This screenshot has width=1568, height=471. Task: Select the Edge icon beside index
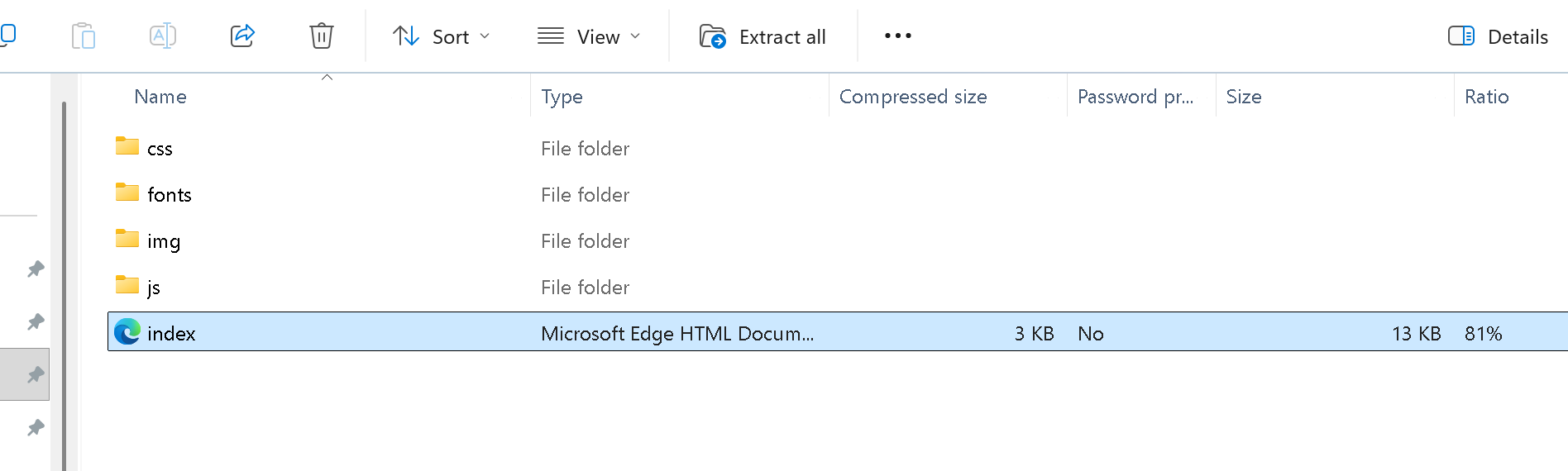click(x=127, y=332)
